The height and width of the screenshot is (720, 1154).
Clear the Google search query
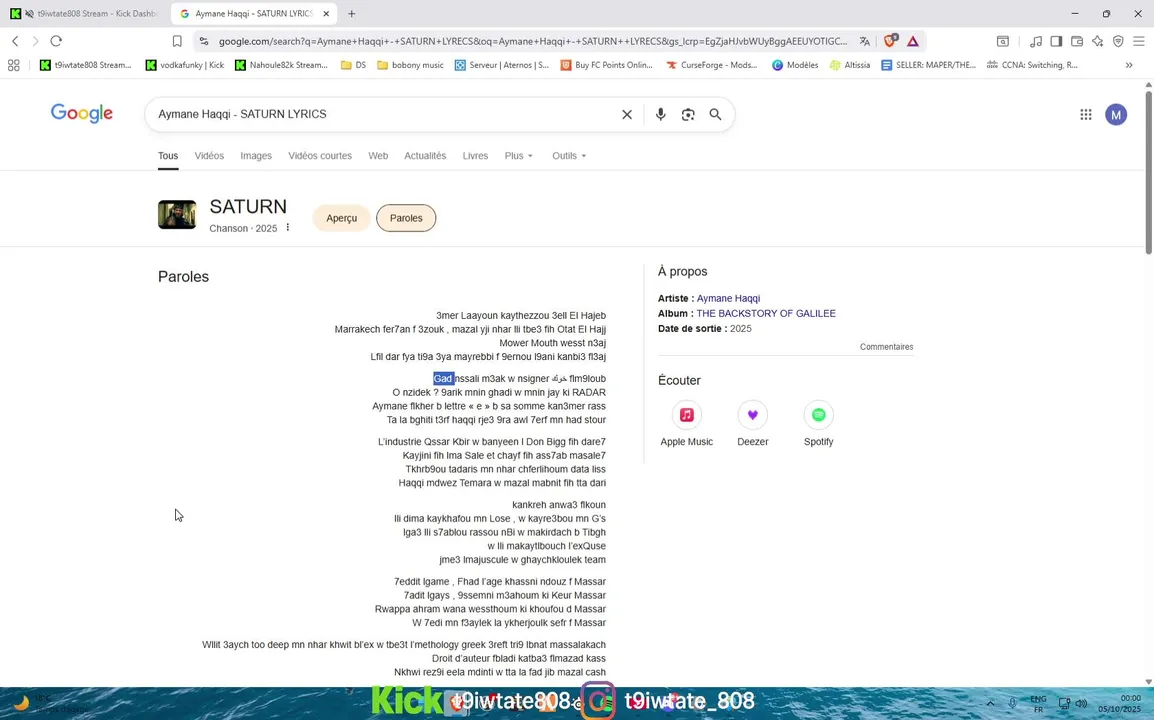tap(627, 114)
